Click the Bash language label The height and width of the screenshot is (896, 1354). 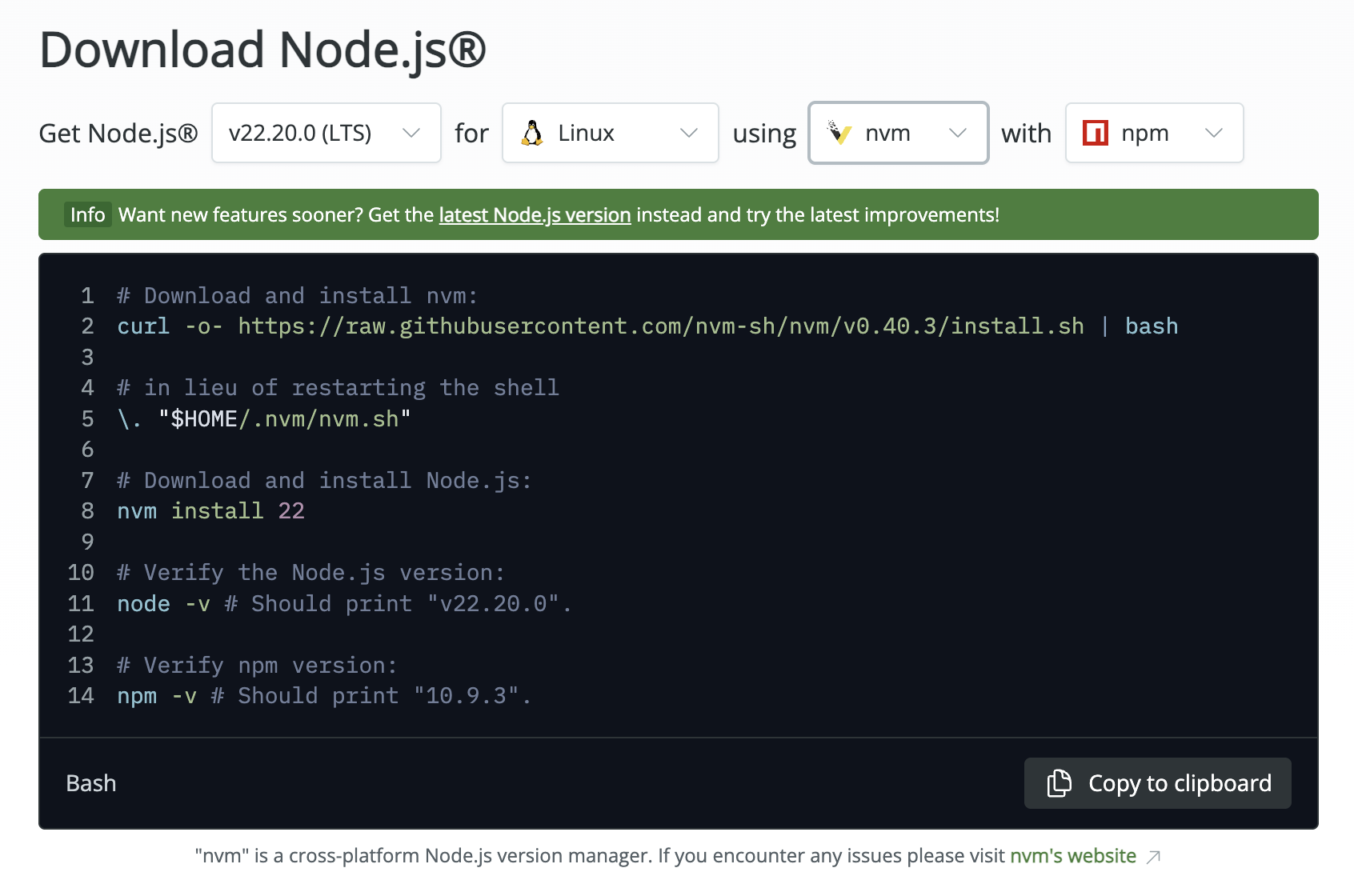91,783
